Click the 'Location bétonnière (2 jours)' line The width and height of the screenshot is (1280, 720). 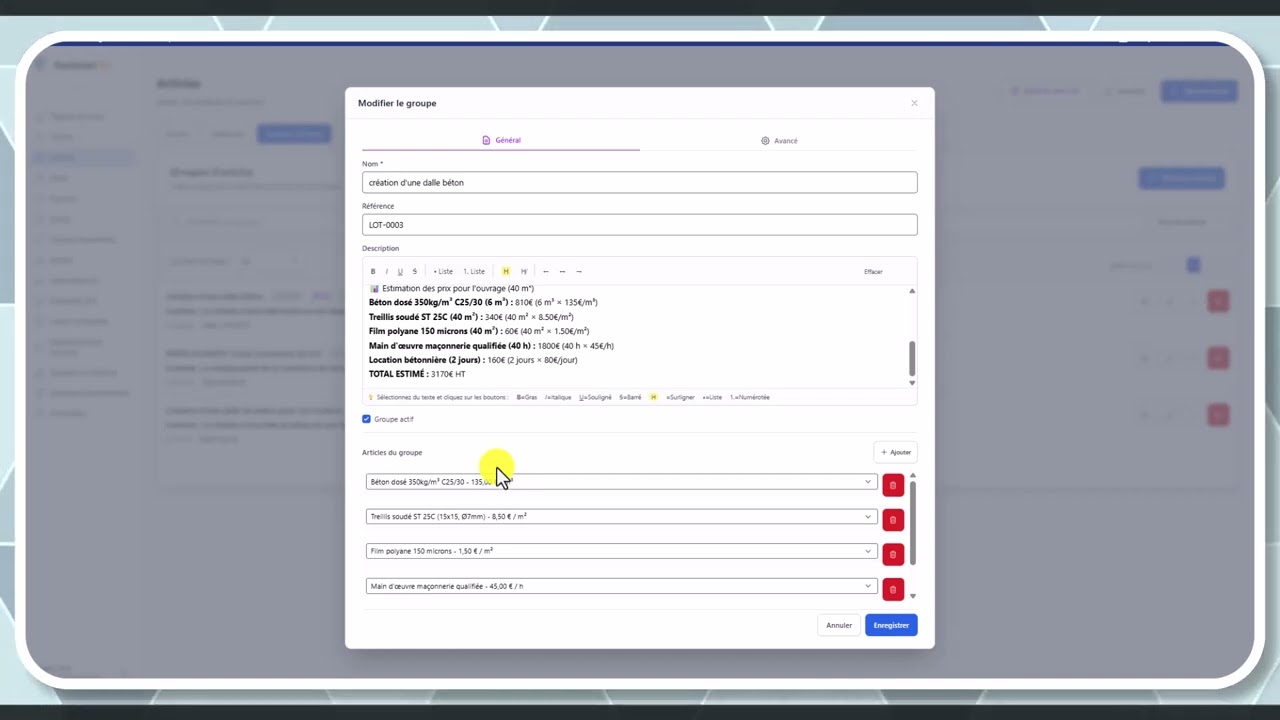click(473, 360)
